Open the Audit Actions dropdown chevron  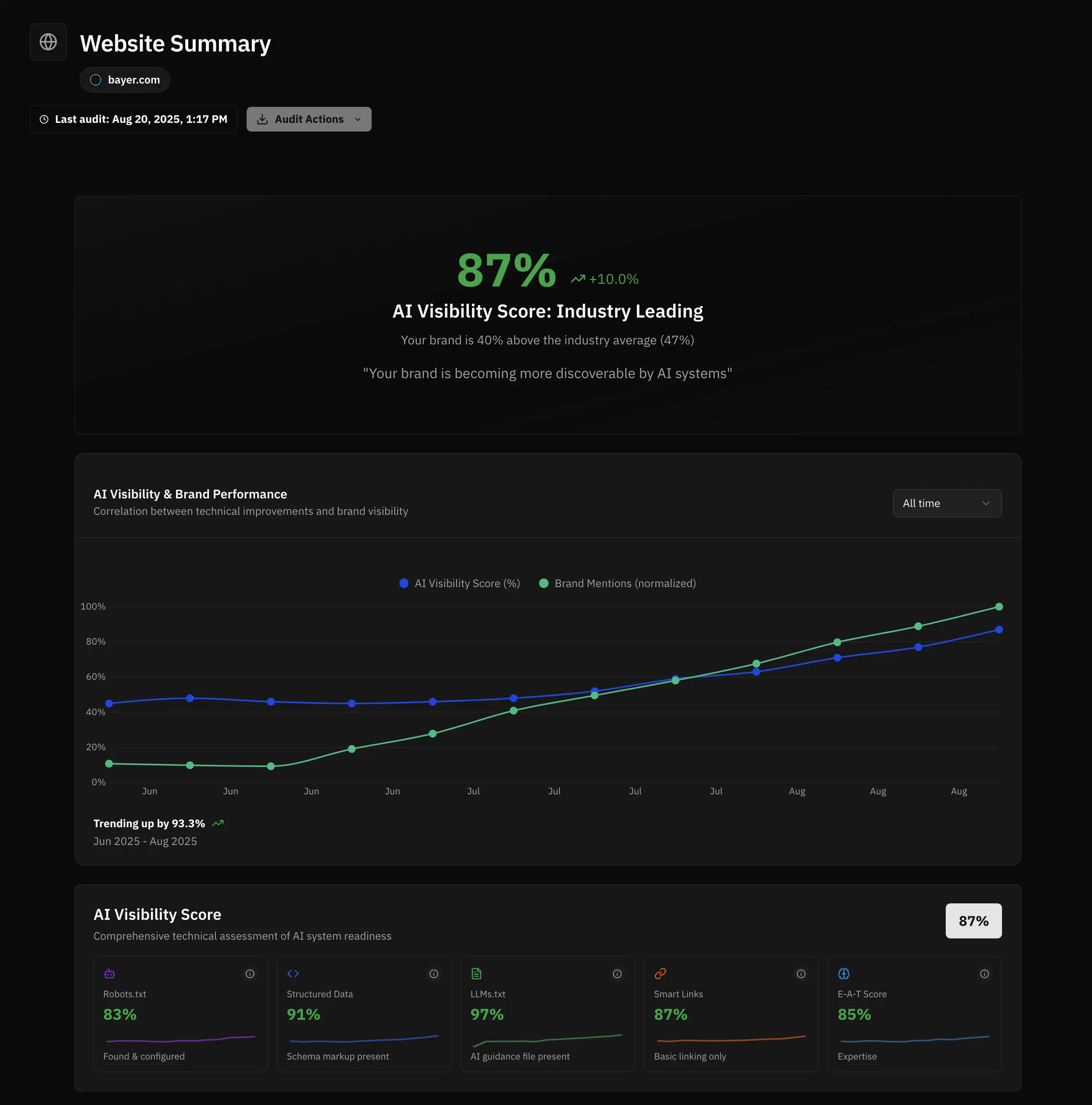[x=357, y=119]
